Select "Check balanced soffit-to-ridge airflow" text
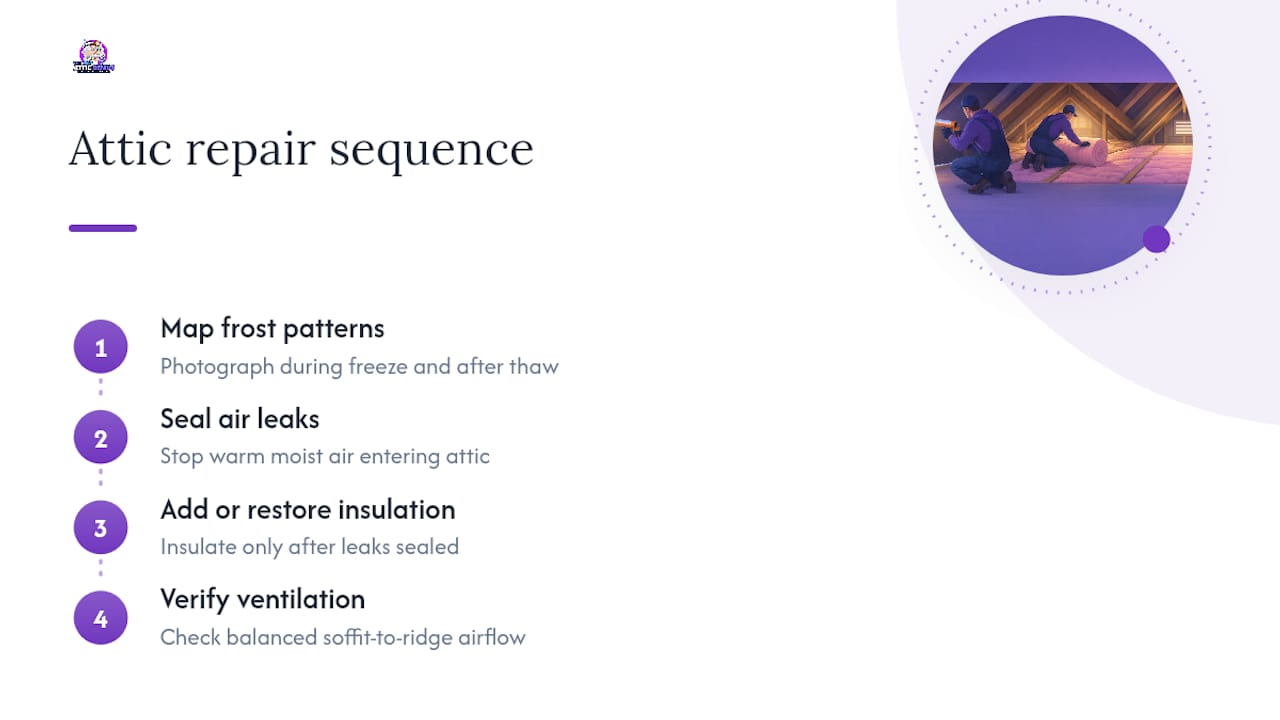This screenshot has width=1280, height=720. [343, 637]
